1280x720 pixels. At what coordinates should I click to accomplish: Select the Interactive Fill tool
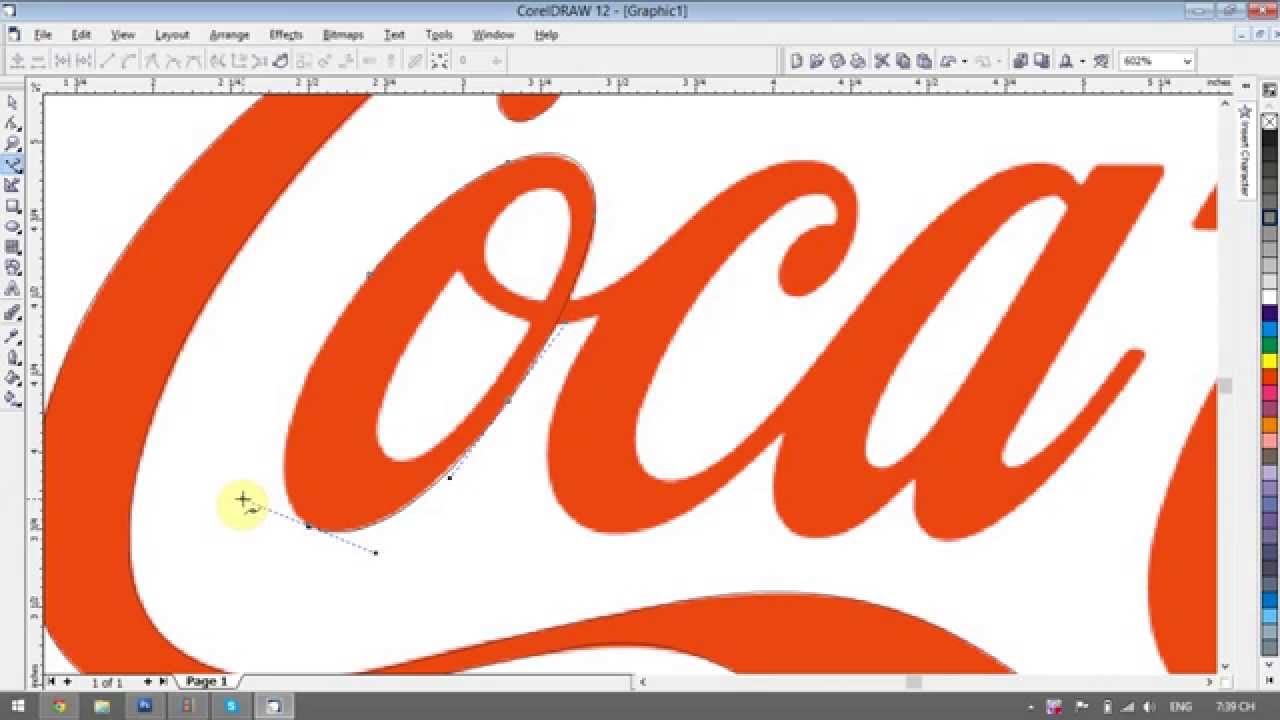[x=13, y=399]
